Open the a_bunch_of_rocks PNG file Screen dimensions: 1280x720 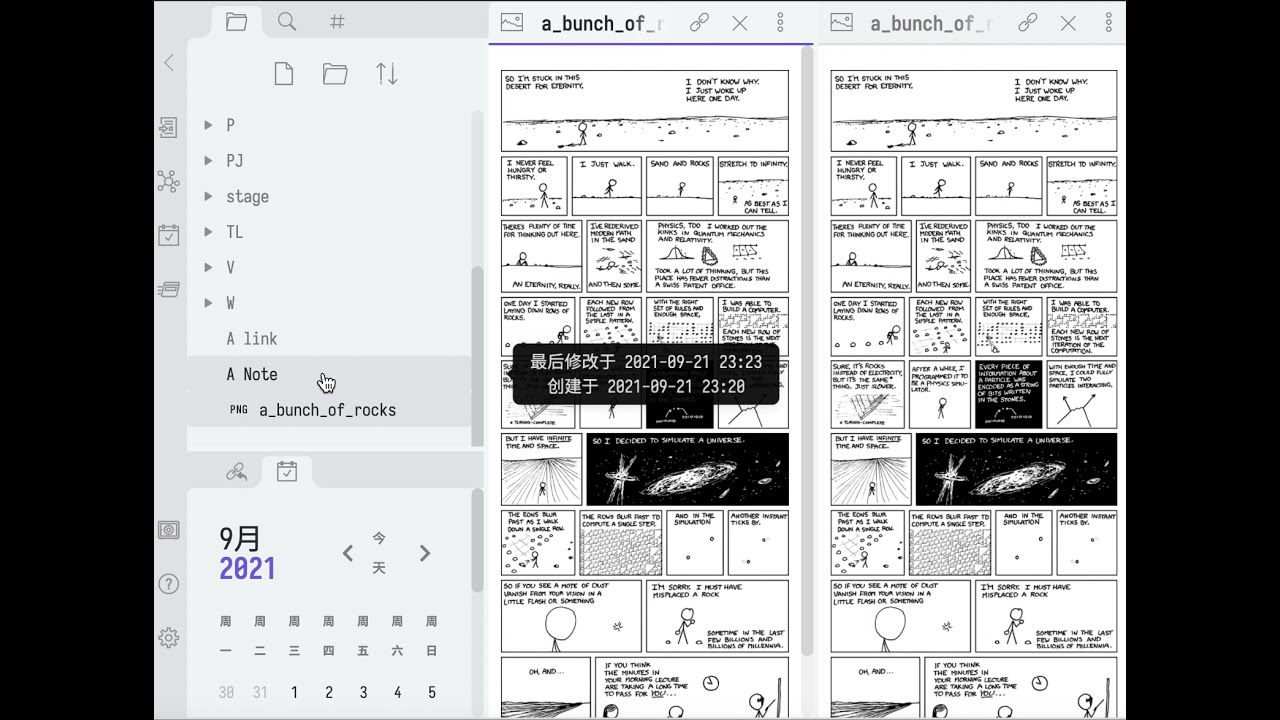[329, 410]
